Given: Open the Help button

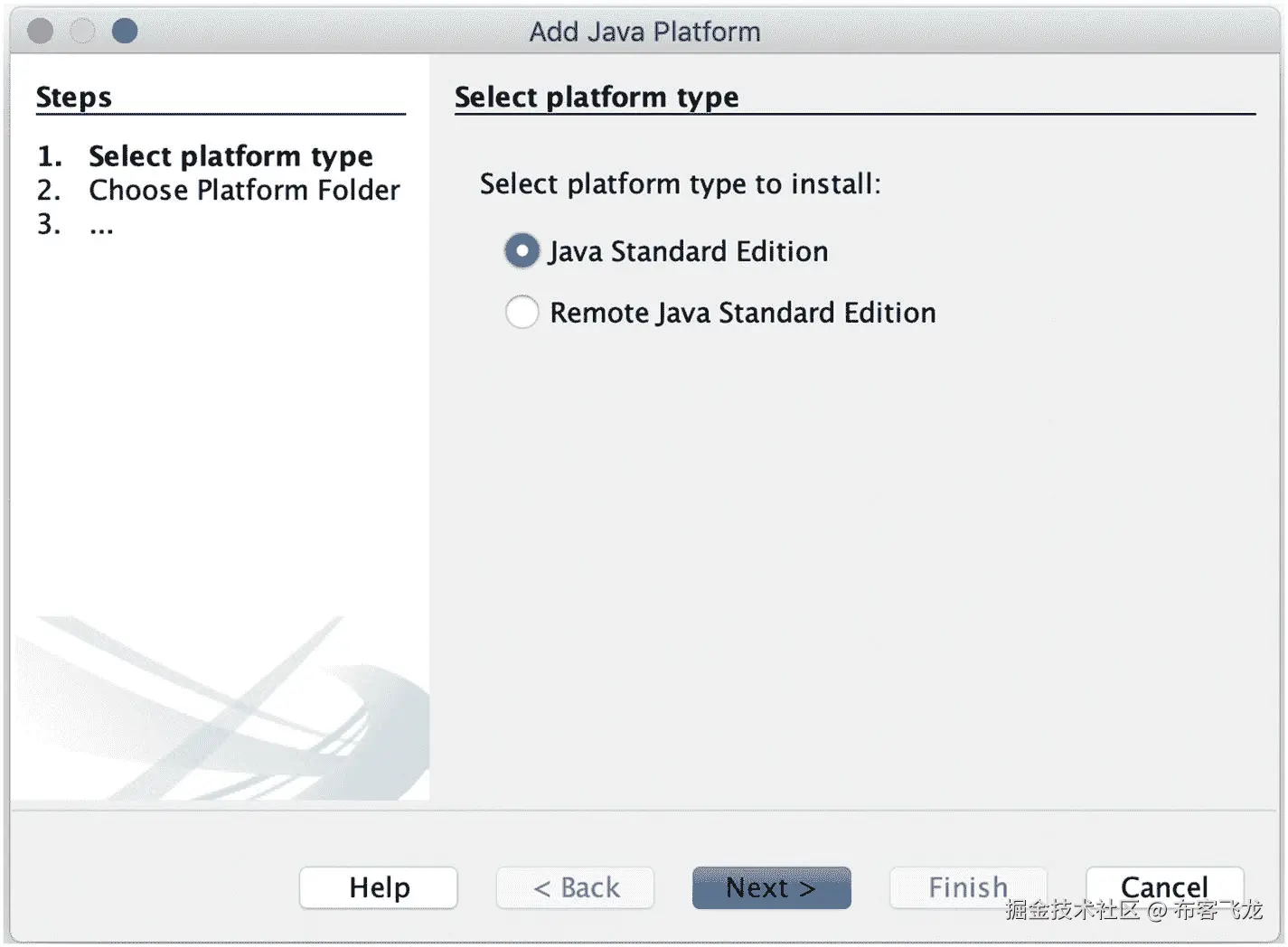Looking at the screenshot, I should pos(379,887).
